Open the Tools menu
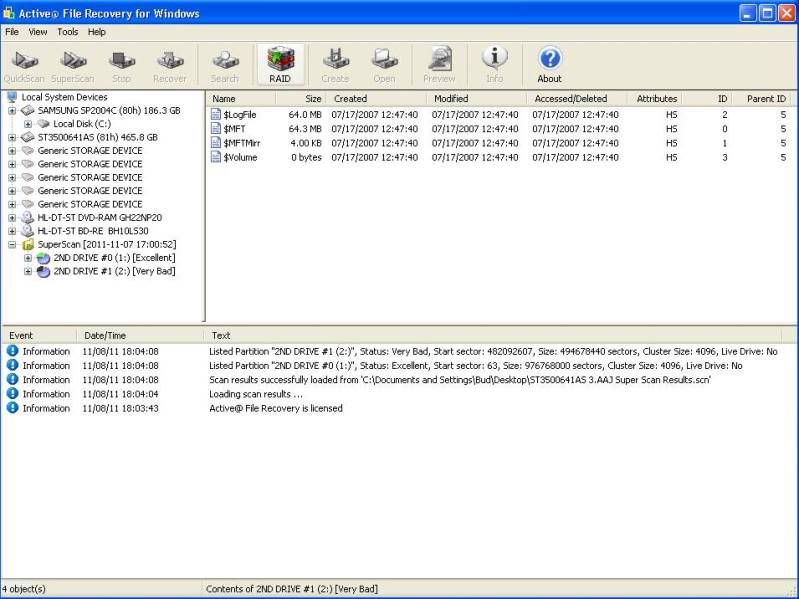 point(67,32)
